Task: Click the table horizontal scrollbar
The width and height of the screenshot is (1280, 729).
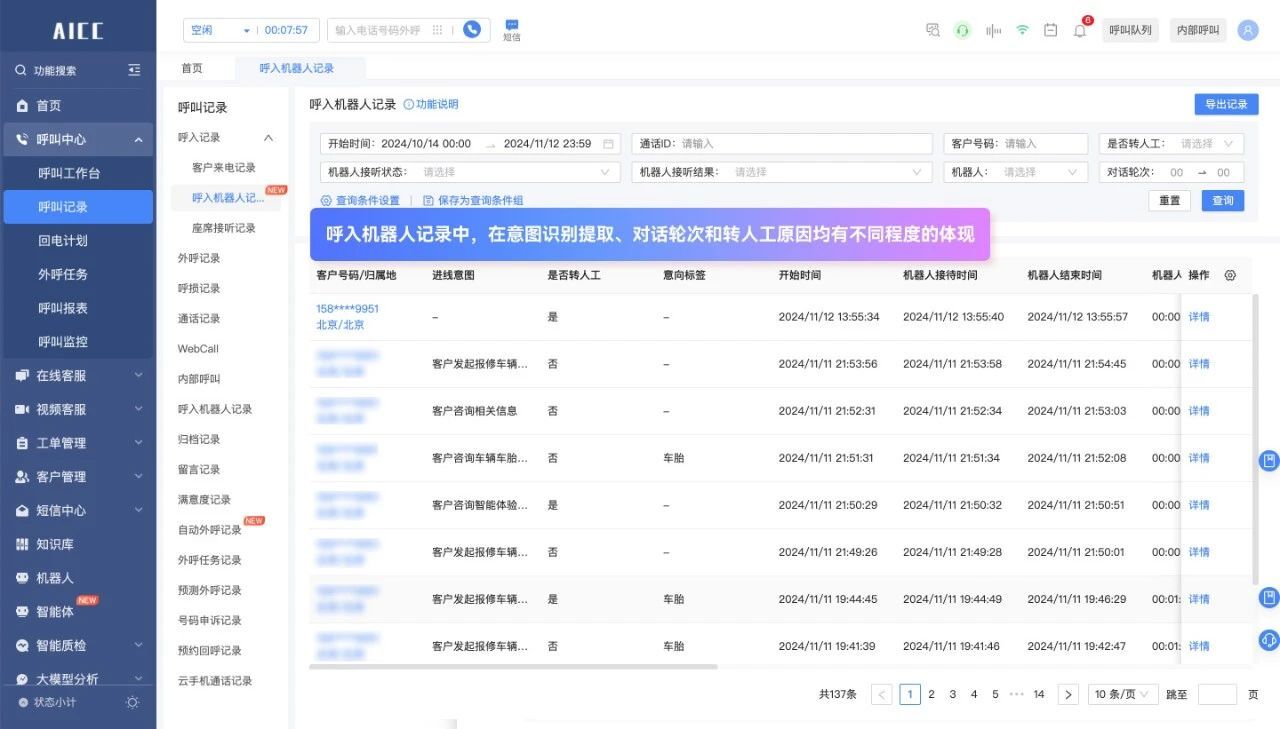Action: pyautogui.click(x=513, y=666)
